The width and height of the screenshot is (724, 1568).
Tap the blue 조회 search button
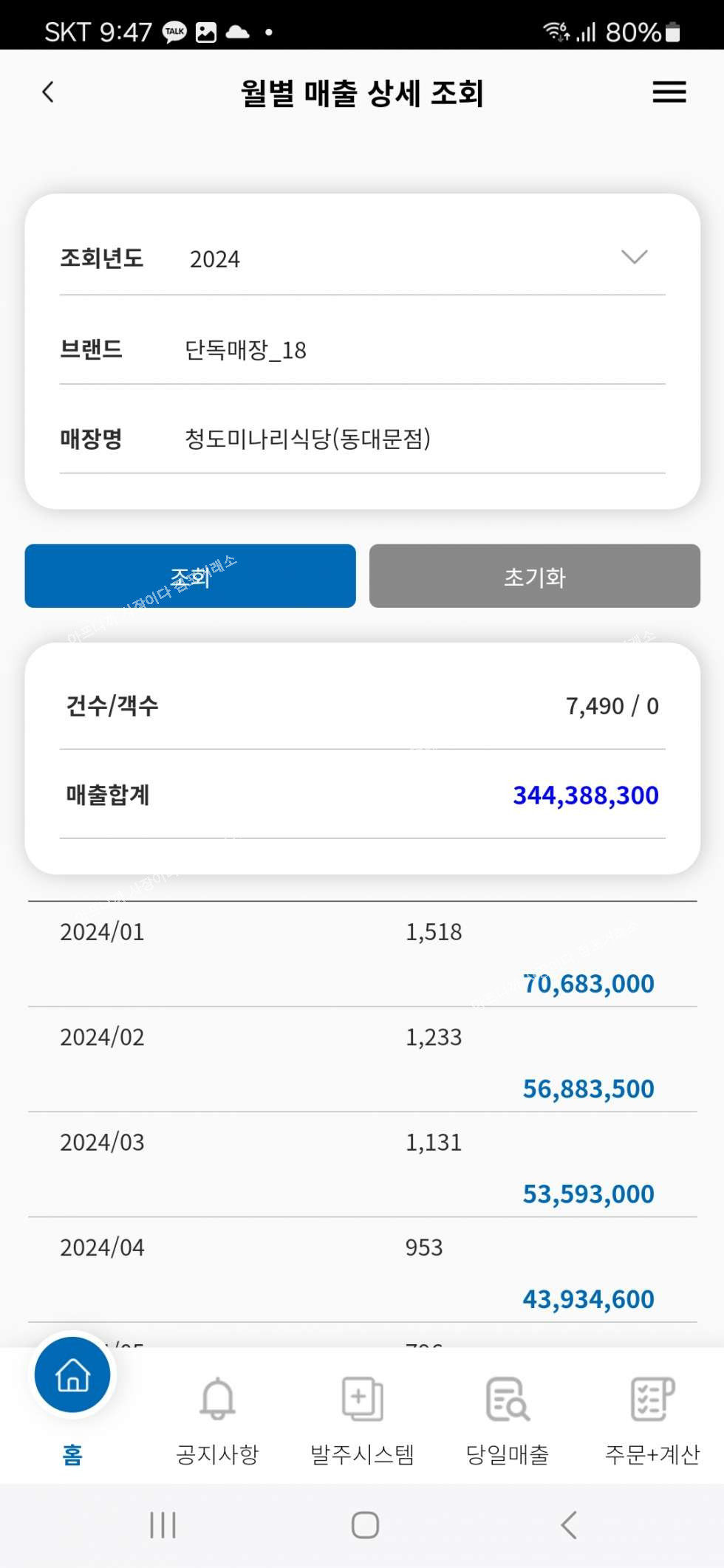[x=190, y=576]
